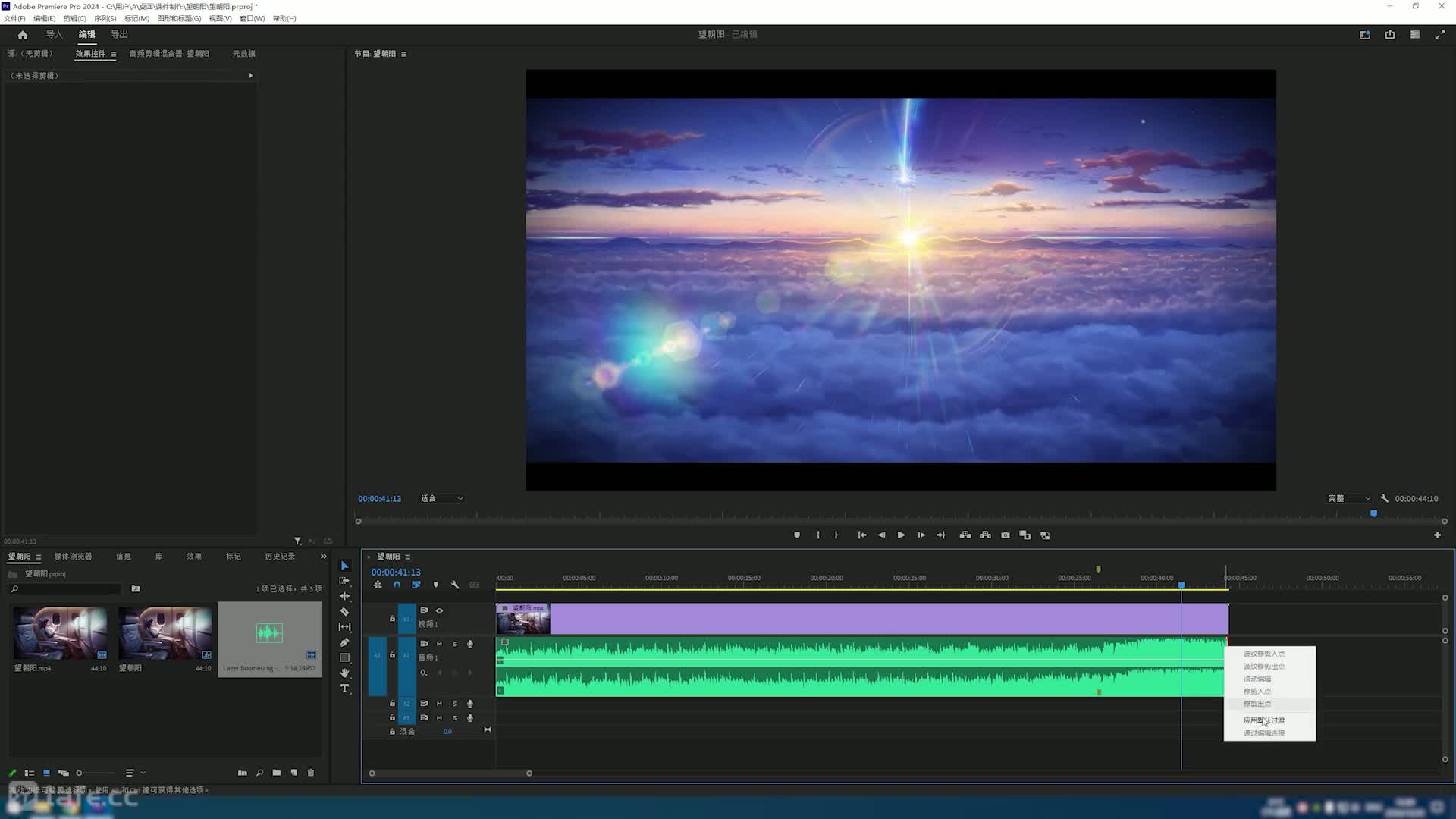Select the Rectangle tool
Screen dimensions: 1456x819
pyautogui.click(x=344, y=658)
